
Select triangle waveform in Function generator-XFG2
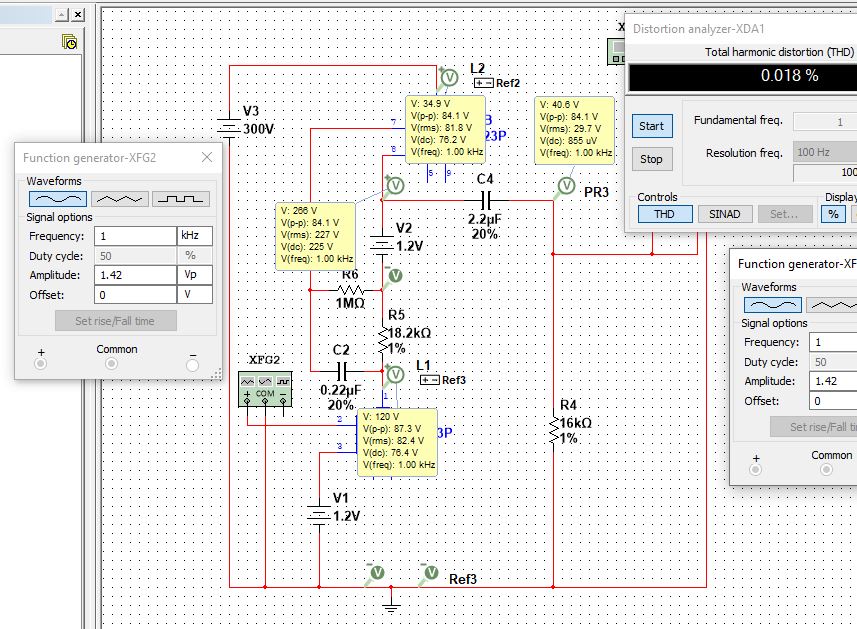coord(120,199)
